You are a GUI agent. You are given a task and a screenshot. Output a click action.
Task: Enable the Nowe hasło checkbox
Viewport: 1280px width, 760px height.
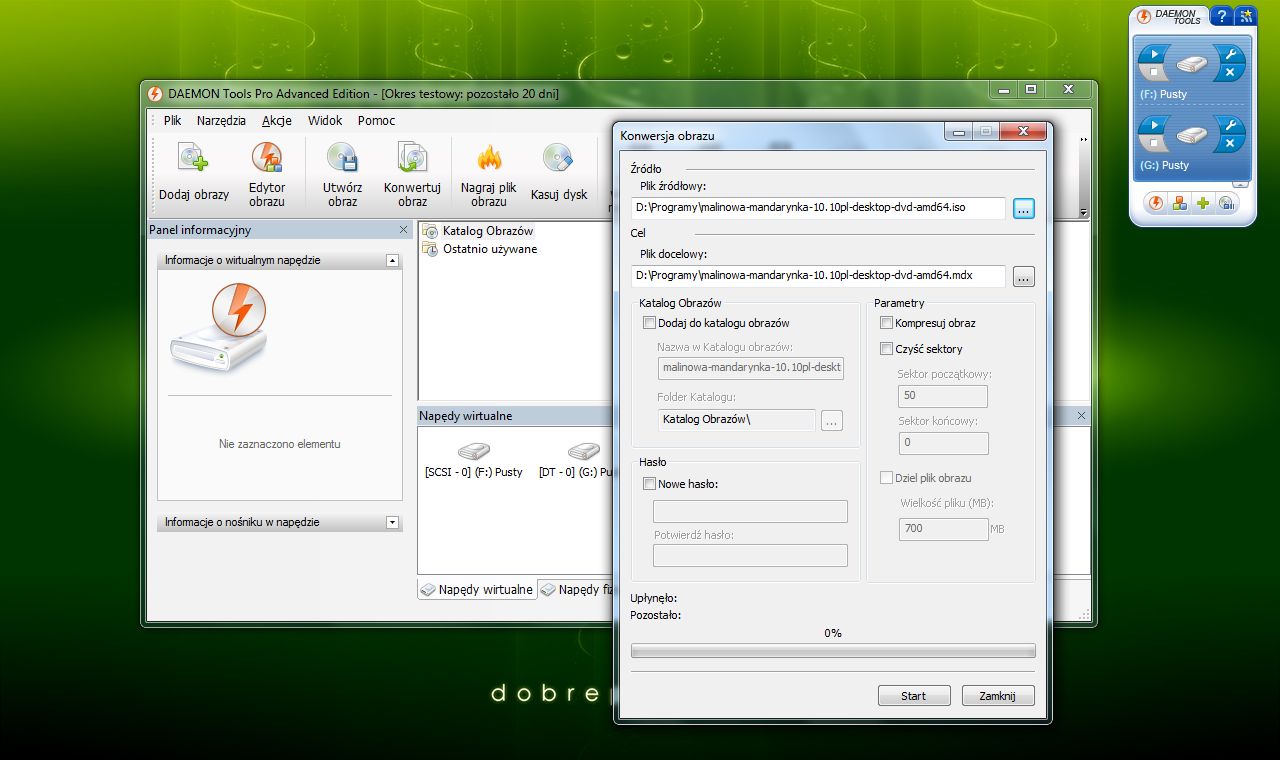click(x=650, y=484)
